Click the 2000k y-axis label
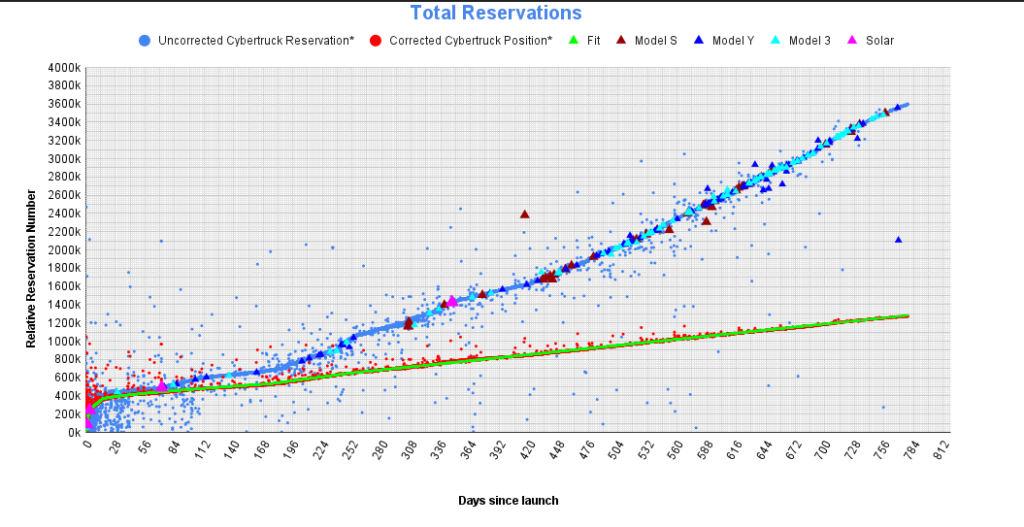Image resolution: width=1024 pixels, height=527 pixels. point(64,250)
